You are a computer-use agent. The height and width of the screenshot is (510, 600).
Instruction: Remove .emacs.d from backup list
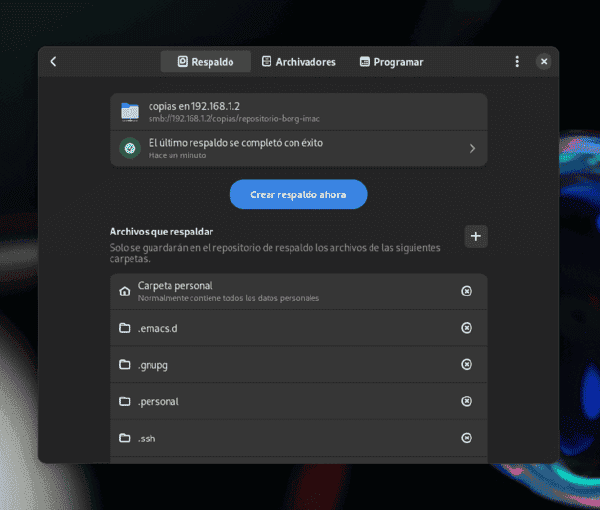coord(466,328)
